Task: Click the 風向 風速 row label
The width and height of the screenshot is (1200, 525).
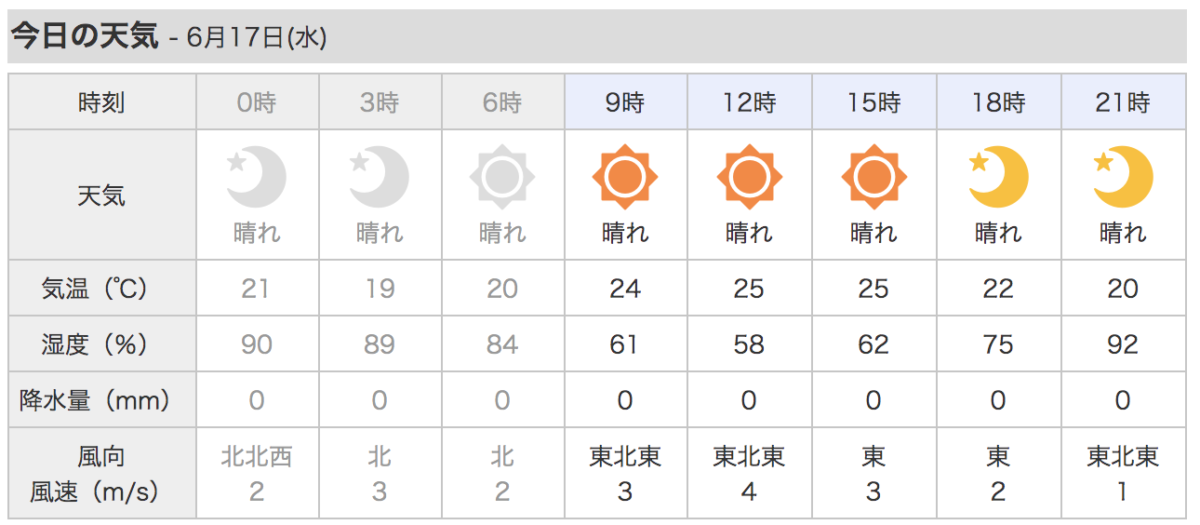Action: coord(102,474)
